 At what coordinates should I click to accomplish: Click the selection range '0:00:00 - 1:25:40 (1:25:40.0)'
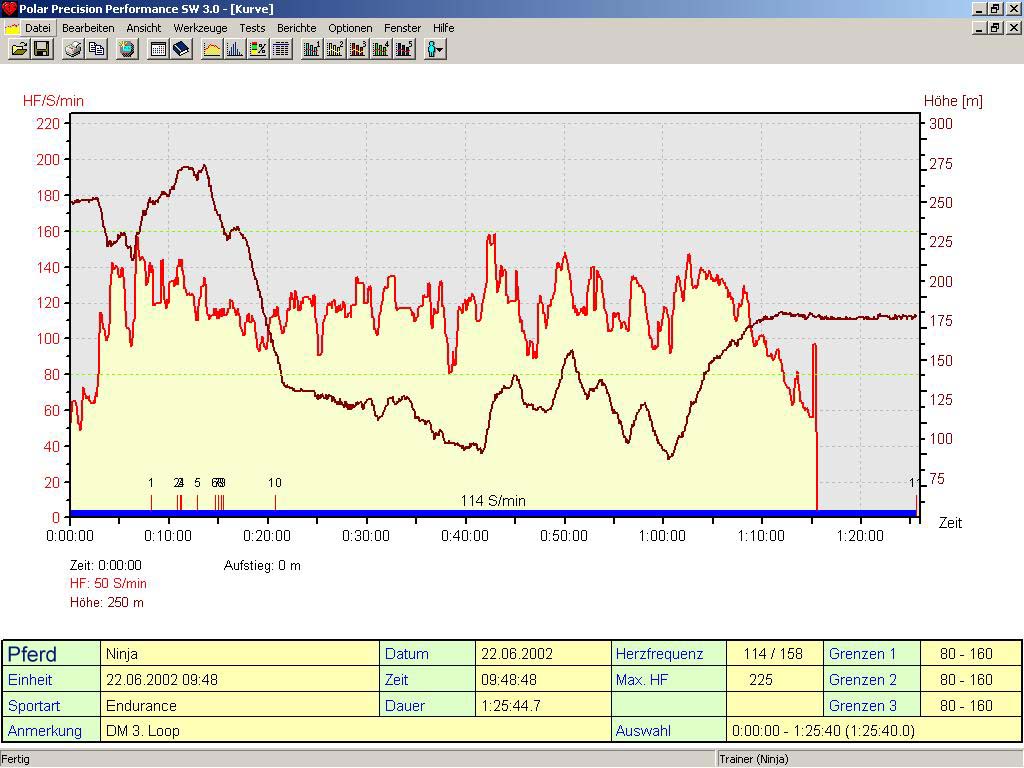[x=824, y=731]
